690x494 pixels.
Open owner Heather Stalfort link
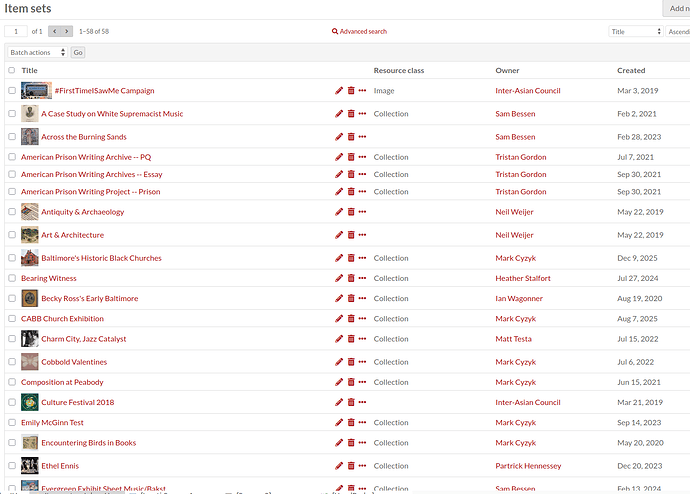coord(523,278)
